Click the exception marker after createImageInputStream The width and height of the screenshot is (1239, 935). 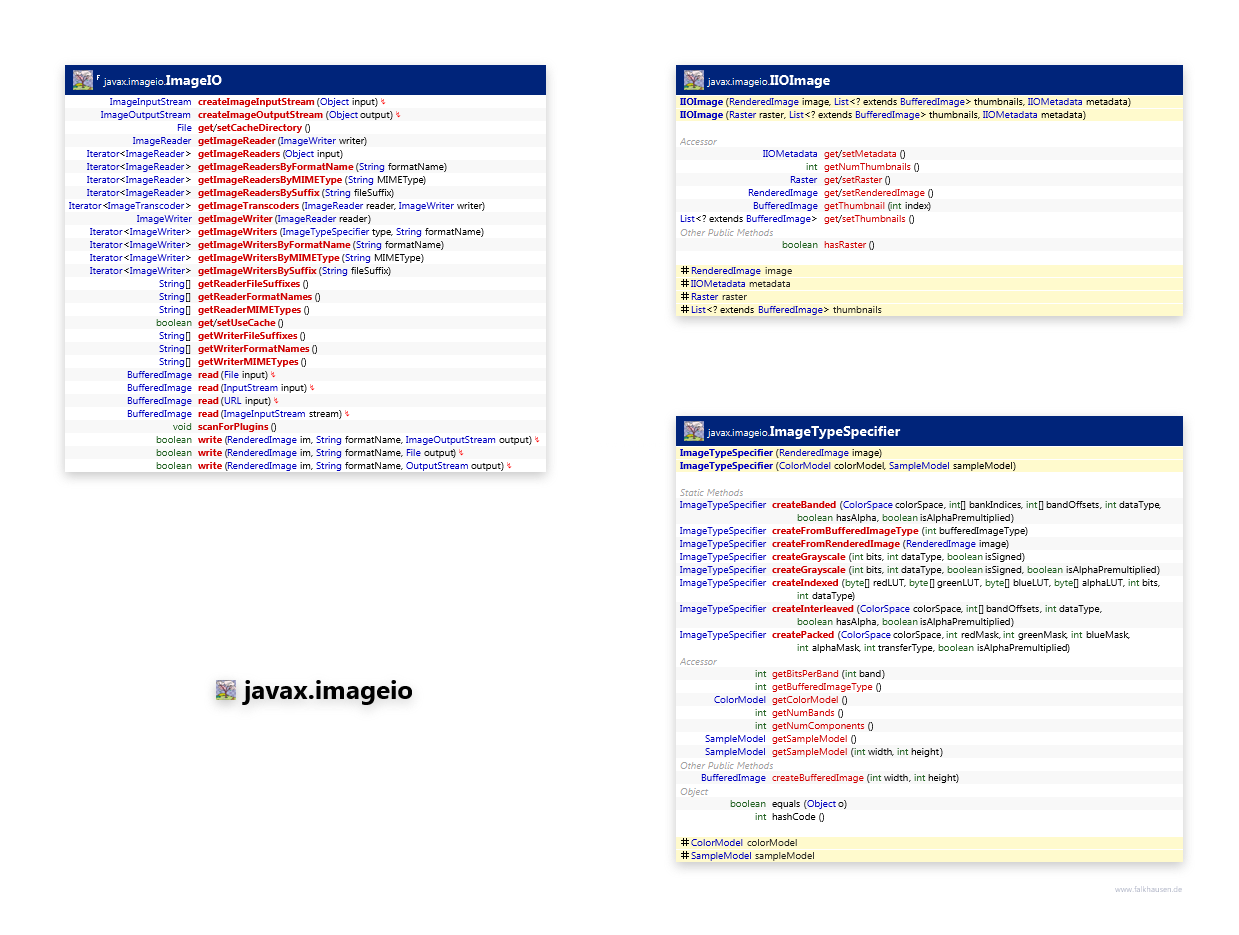click(383, 102)
